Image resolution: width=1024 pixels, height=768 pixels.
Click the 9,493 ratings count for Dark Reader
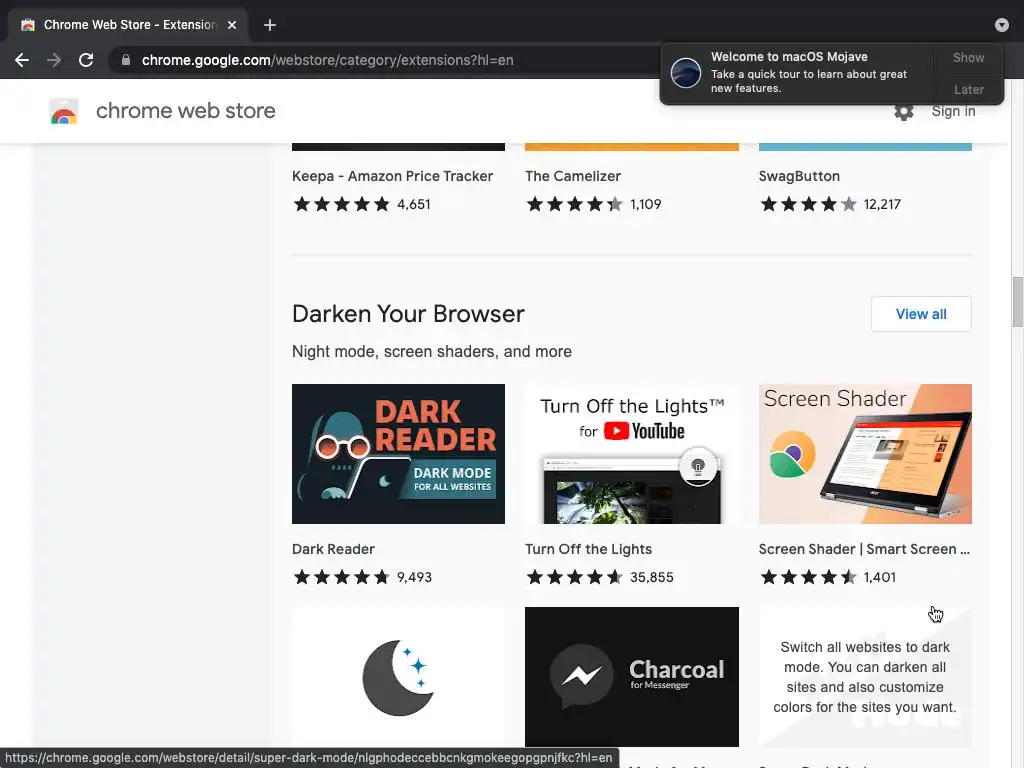[x=415, y=577]
